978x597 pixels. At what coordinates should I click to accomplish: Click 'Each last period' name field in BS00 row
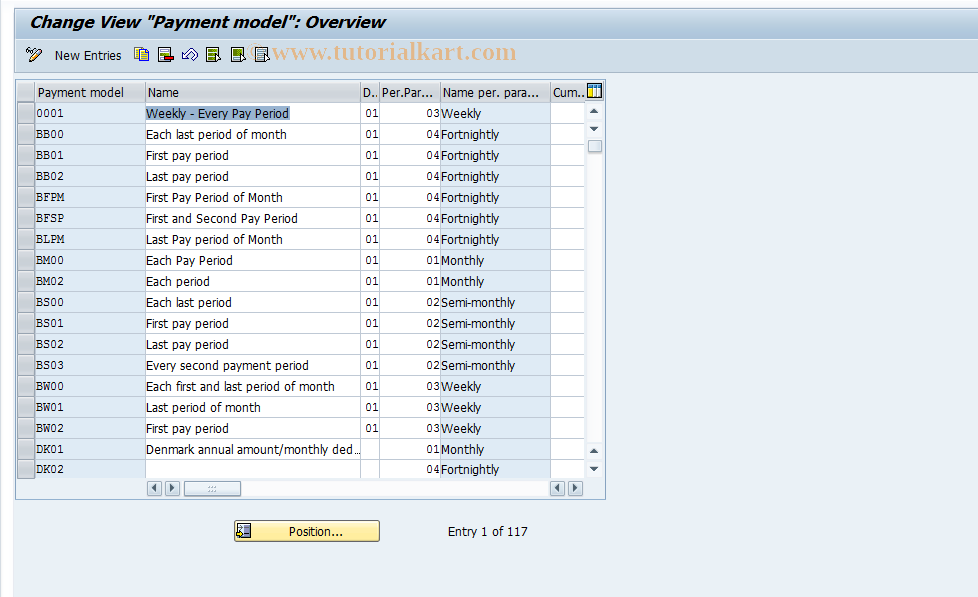point(253,302)
